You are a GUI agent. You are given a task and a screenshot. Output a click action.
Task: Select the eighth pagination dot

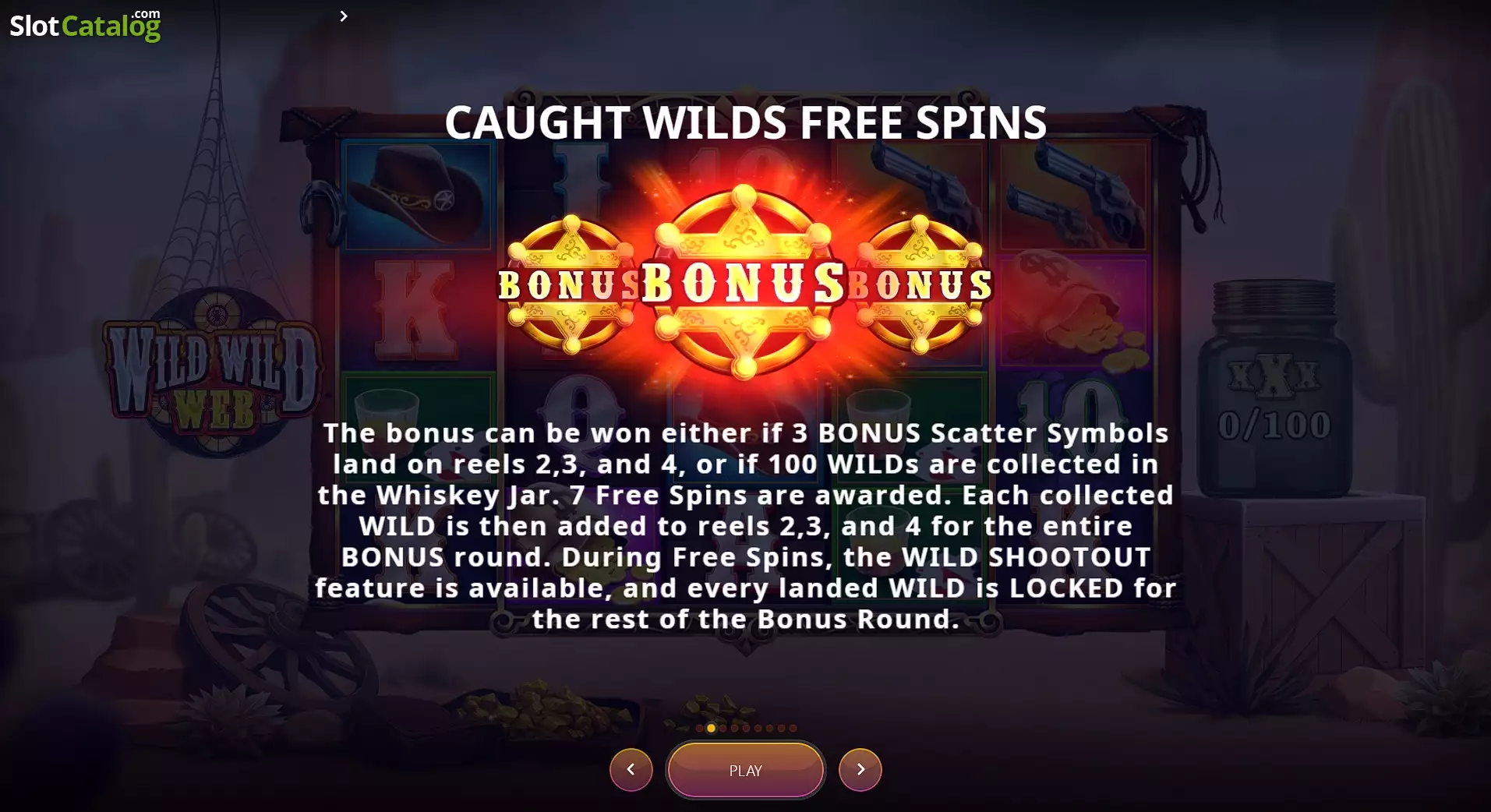click(781, 728)
